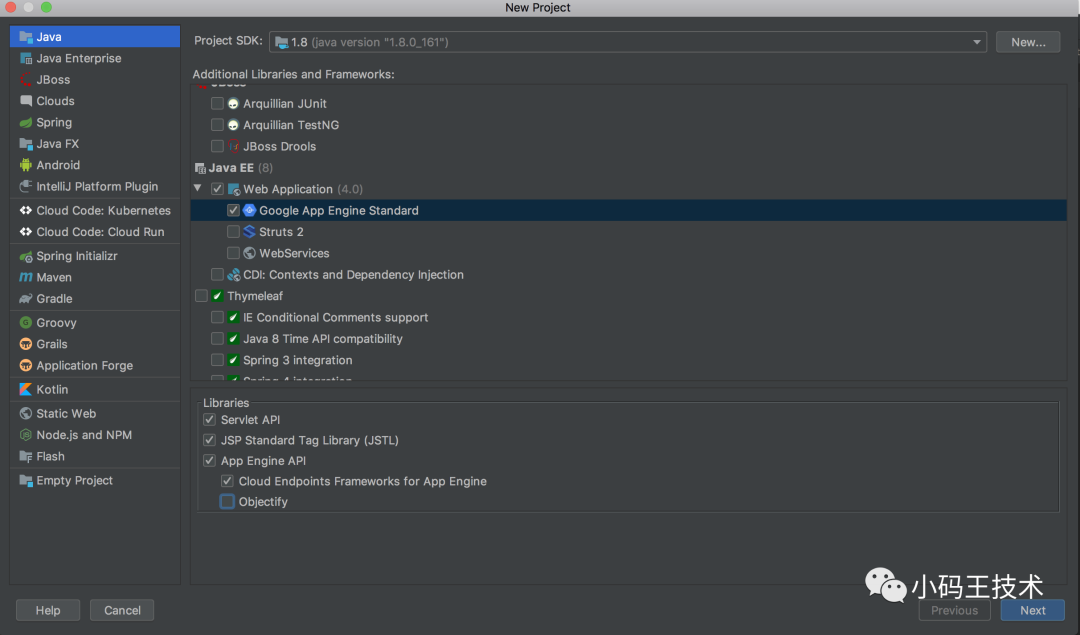Click the Next button
Viewport: 1080px width, 635px height.
1032,610
